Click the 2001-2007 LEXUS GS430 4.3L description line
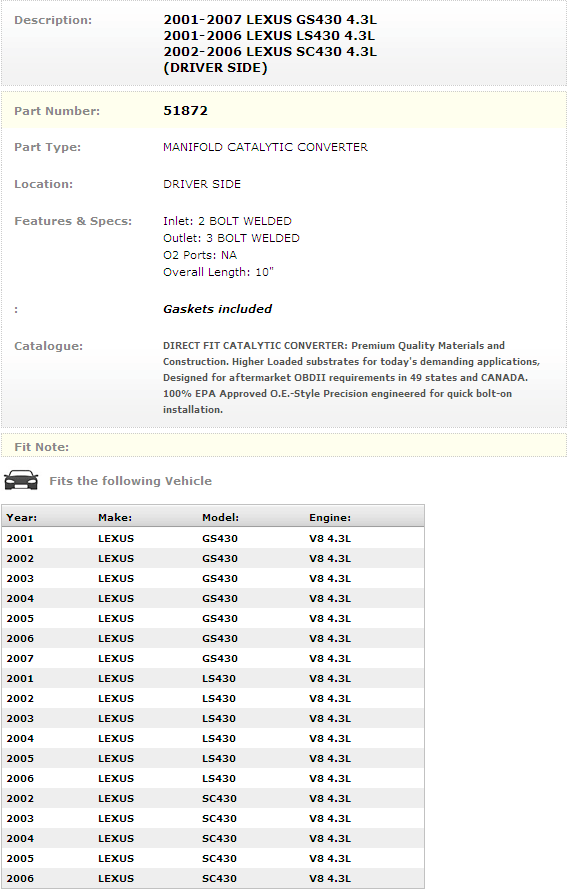570x892 pixels. pos(270,20)
